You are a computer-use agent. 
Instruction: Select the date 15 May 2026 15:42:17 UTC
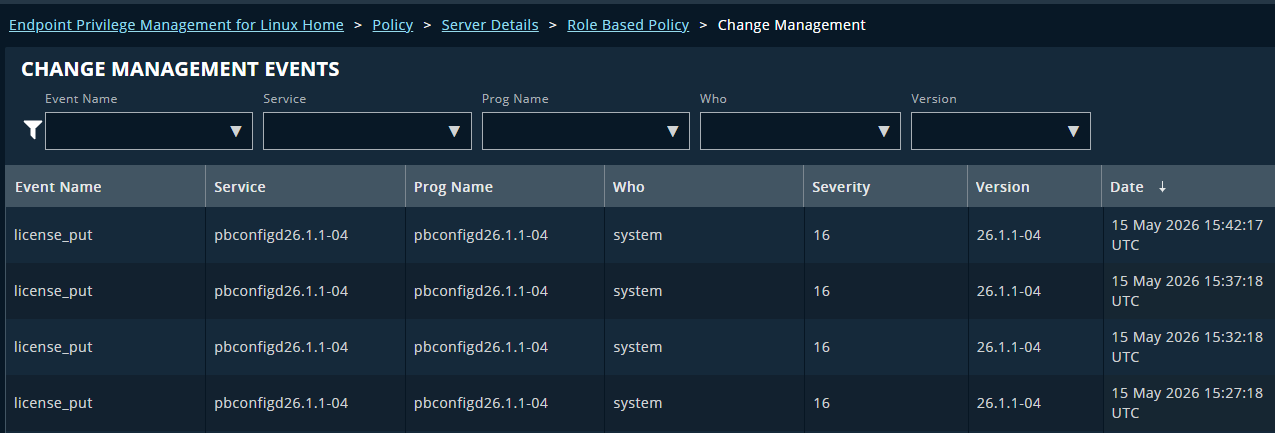(x=1187, y=235)
